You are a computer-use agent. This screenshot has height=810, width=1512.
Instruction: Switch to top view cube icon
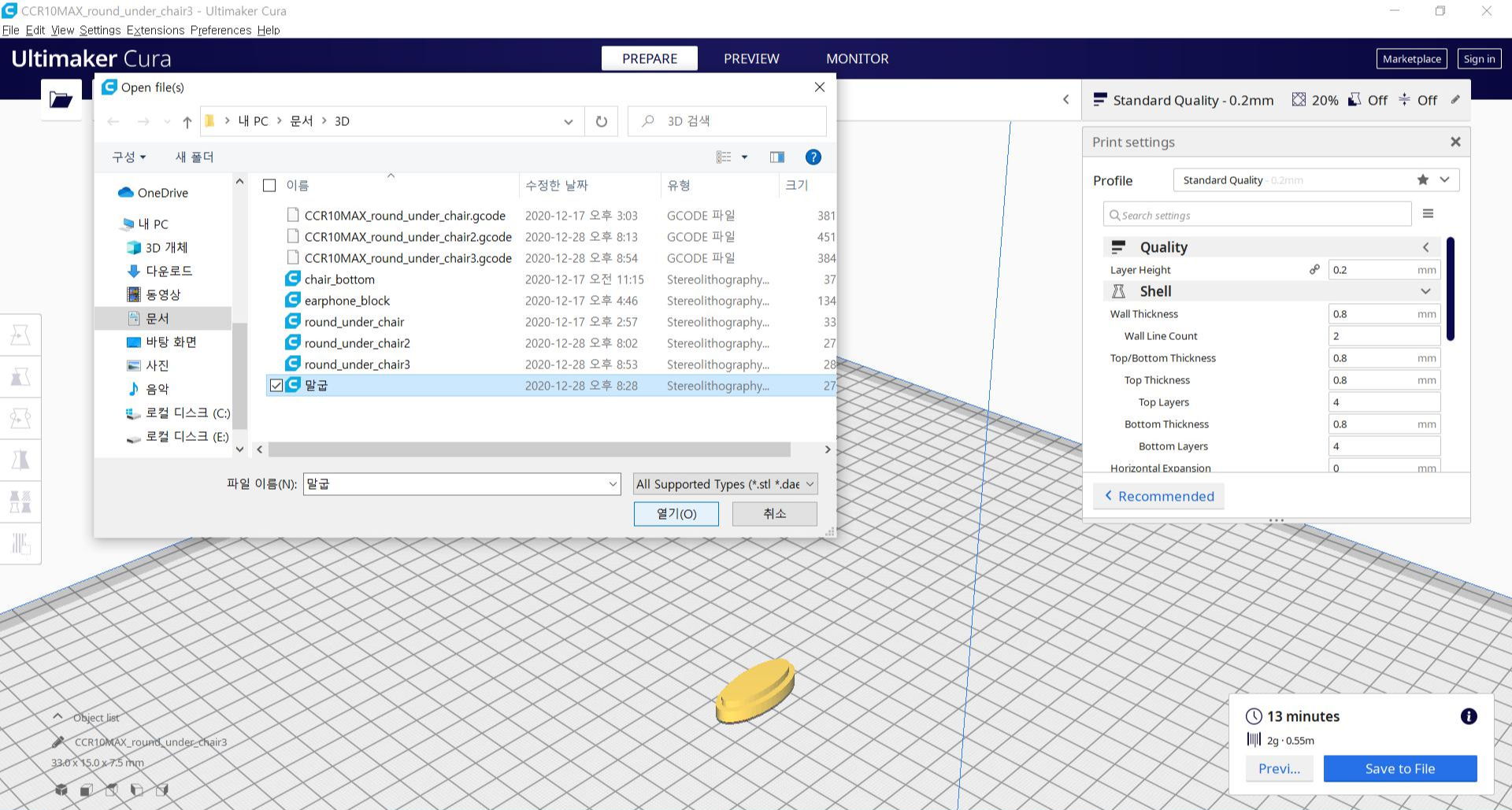(x=112, y=790)
